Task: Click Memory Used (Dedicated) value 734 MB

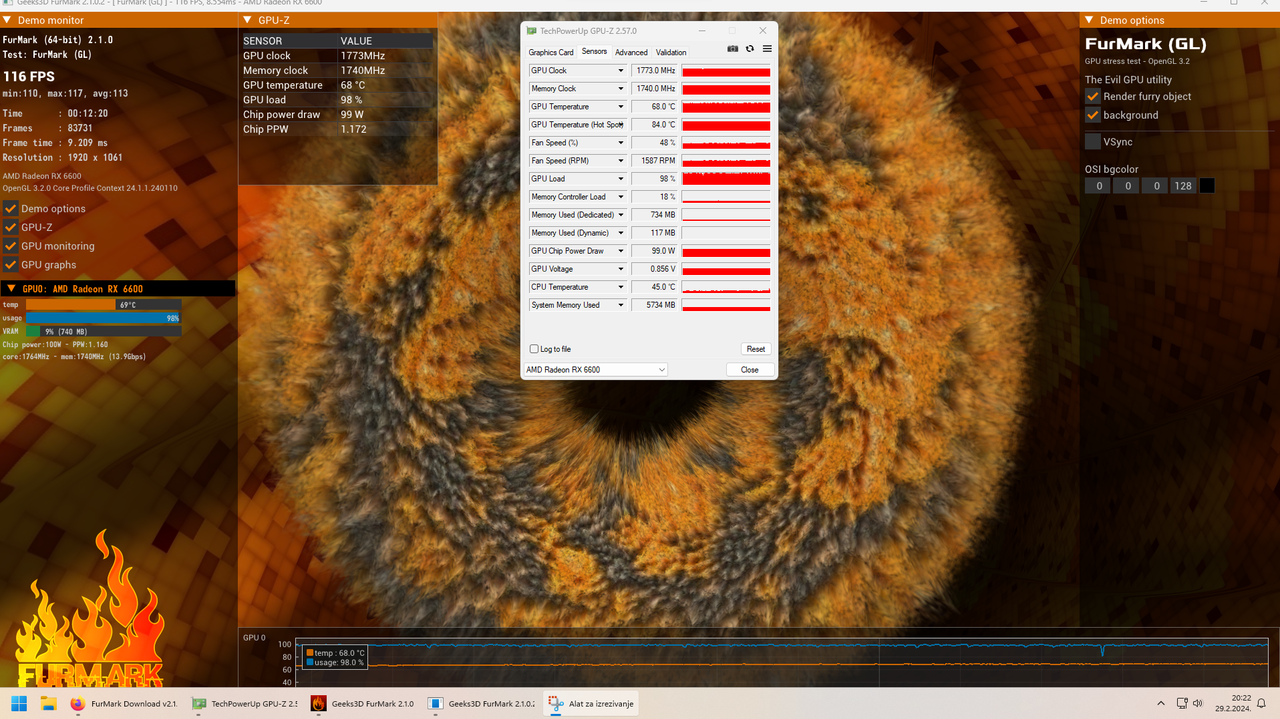Action: point(654,215)
